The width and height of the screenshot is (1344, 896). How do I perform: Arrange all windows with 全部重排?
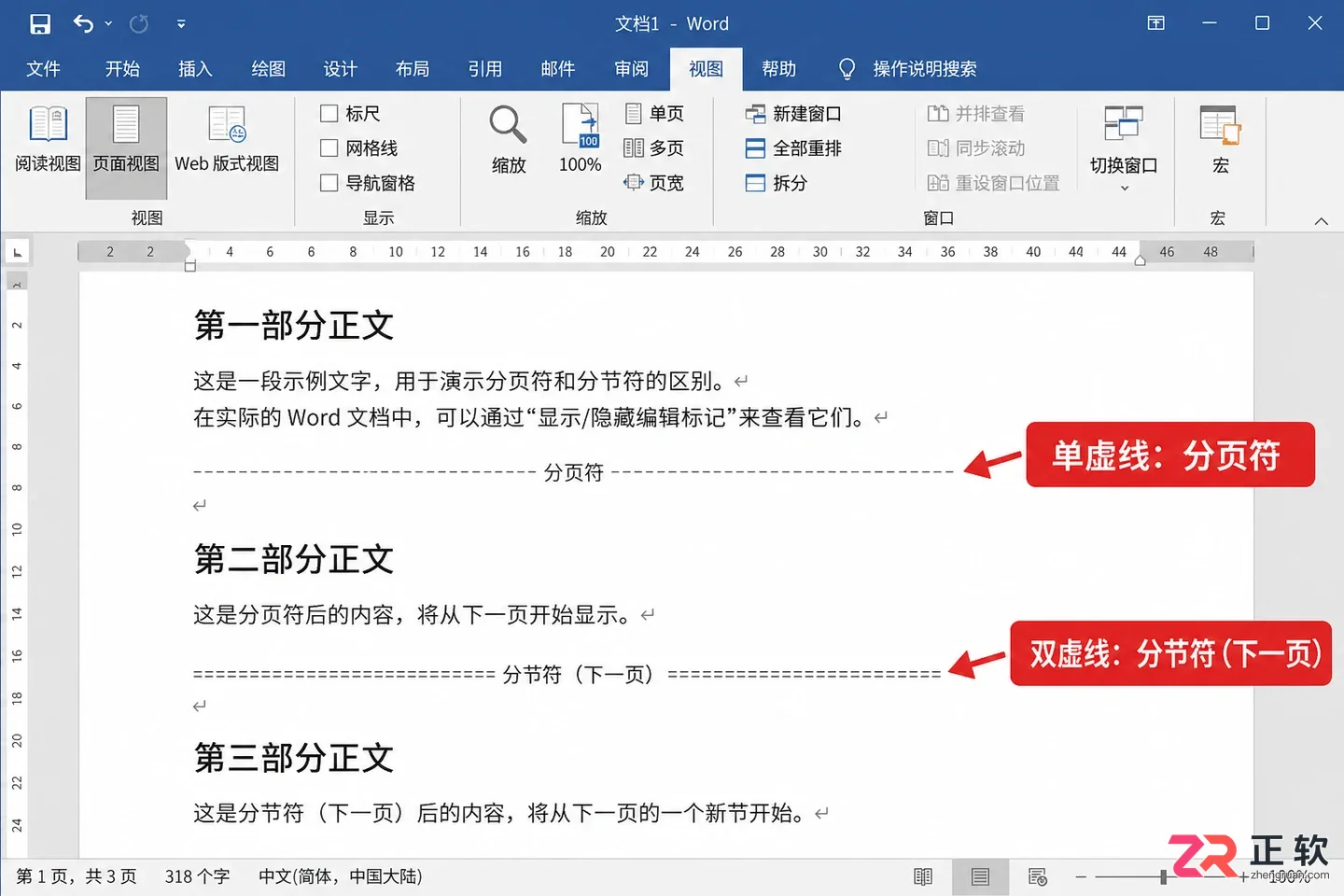tap(793, 148)
